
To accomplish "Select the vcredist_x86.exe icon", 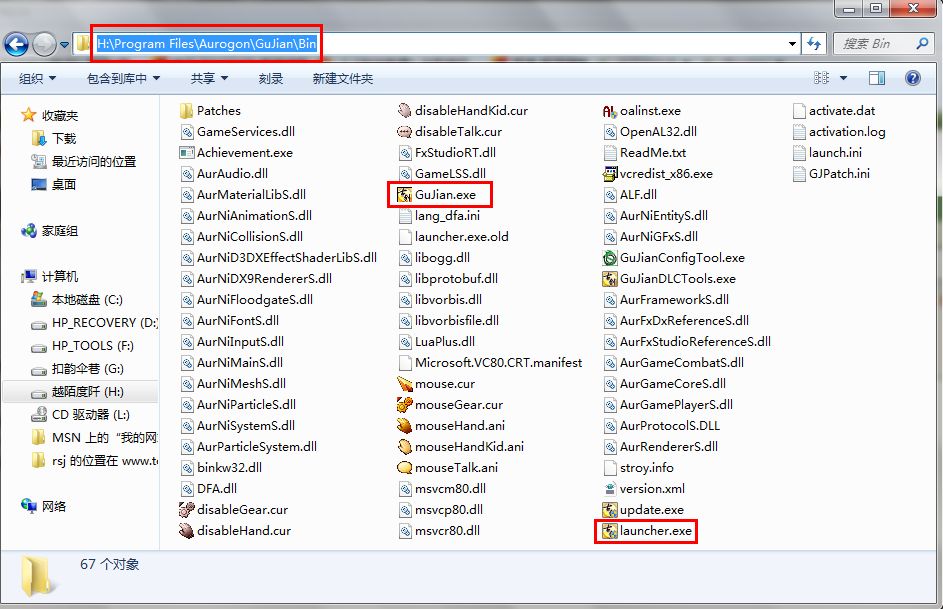I will click(610, 174).
